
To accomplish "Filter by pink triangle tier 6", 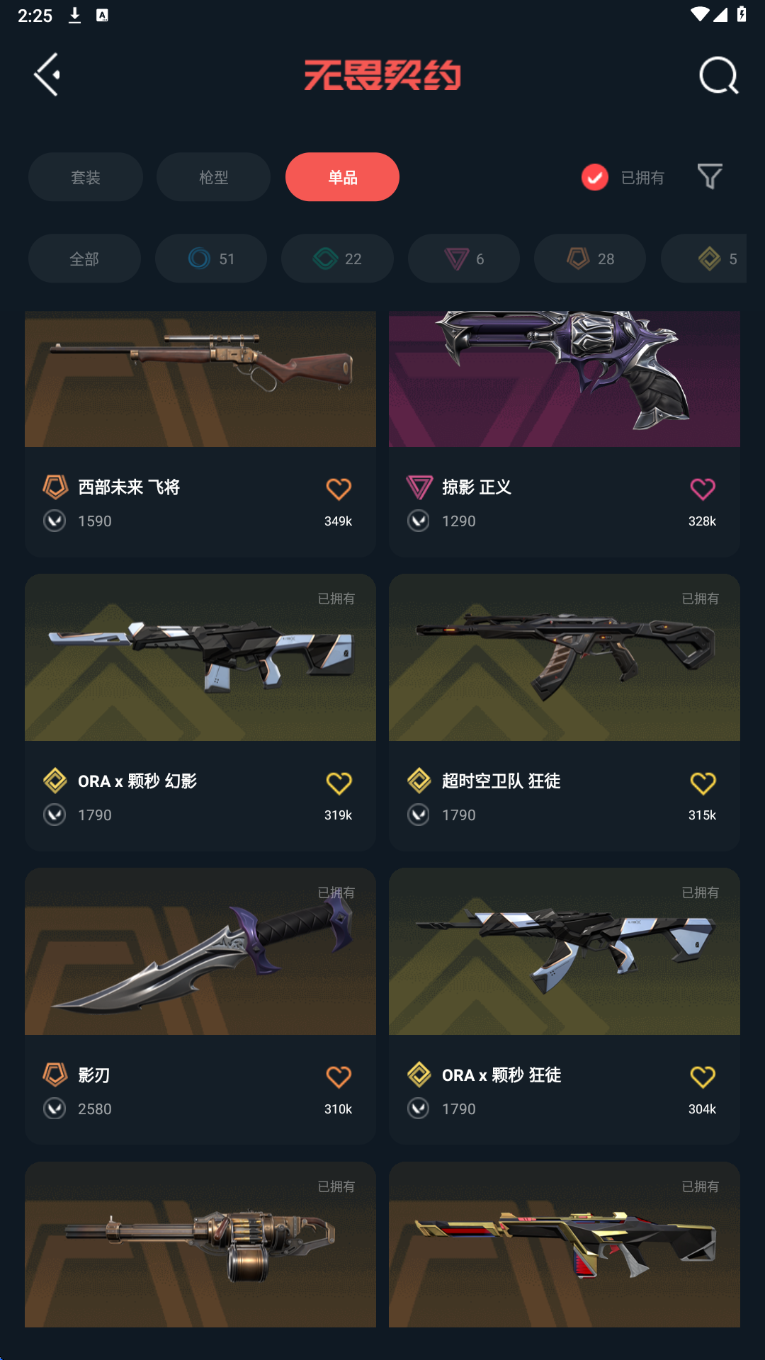I will pyautogui.click(x=464, y=259).
